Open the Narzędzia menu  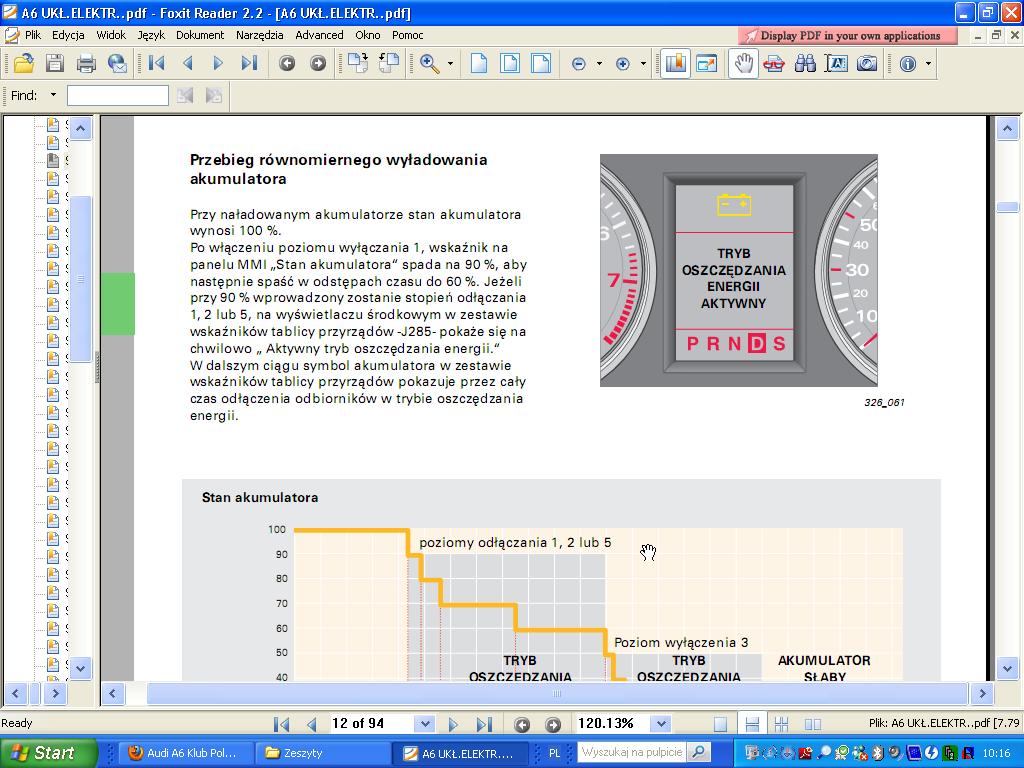pyautogui.click(x=259, y=35)
